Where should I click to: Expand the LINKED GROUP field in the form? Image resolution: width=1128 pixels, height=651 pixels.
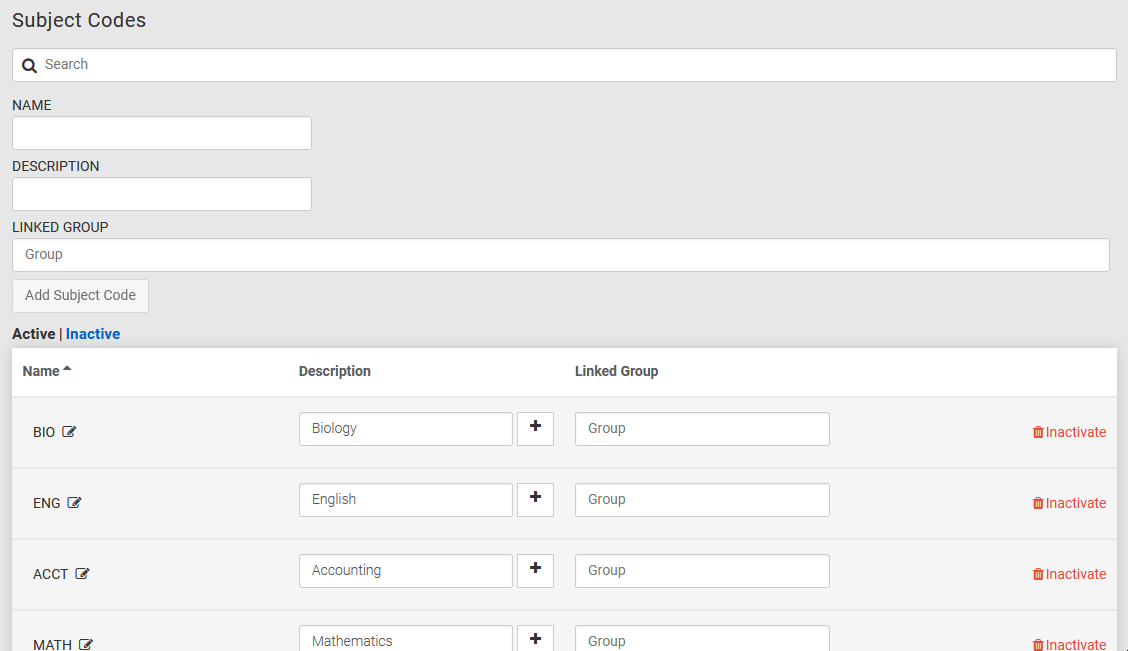[560, 255]
